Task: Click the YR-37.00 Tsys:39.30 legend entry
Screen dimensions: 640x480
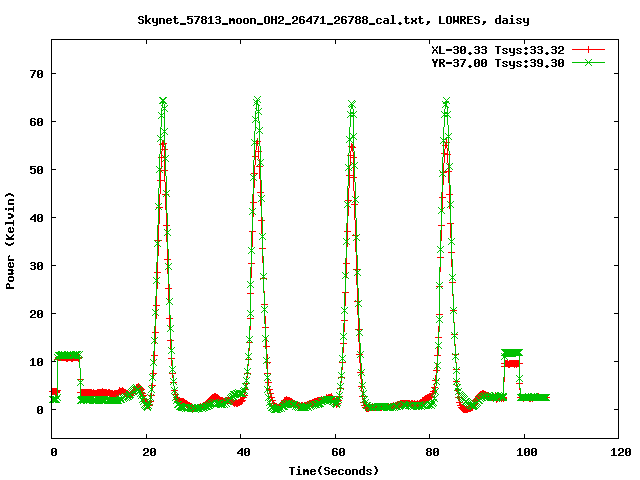Action: click(x=498, y=63)
